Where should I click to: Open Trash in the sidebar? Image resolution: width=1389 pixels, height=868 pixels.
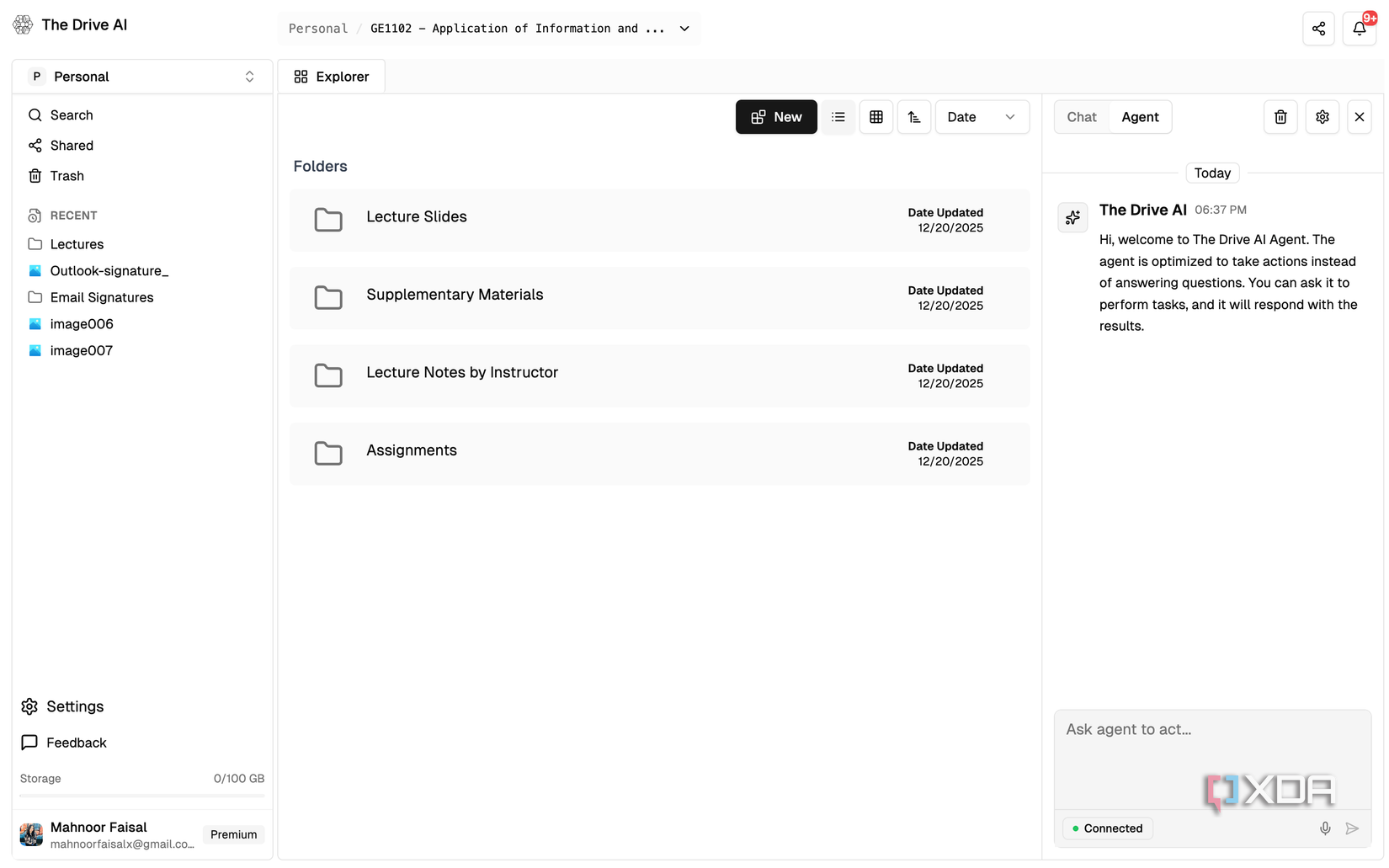[x=67, y=176]
